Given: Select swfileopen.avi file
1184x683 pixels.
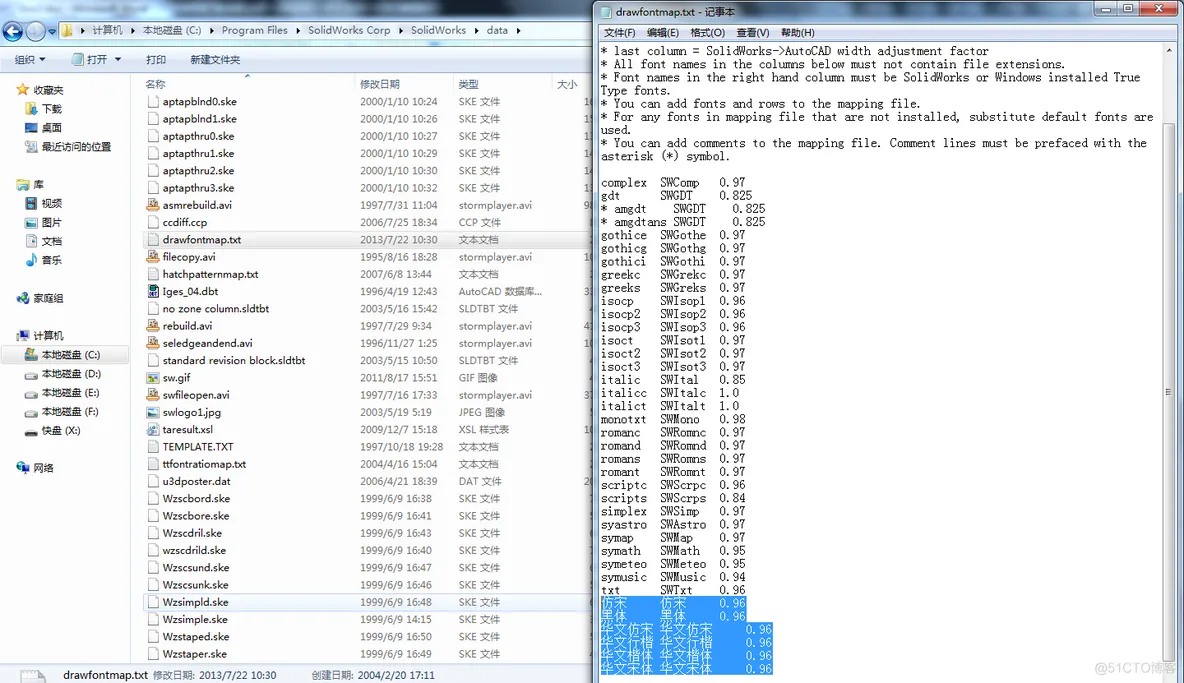Looking at the screenshot, I should click(196, 395).
